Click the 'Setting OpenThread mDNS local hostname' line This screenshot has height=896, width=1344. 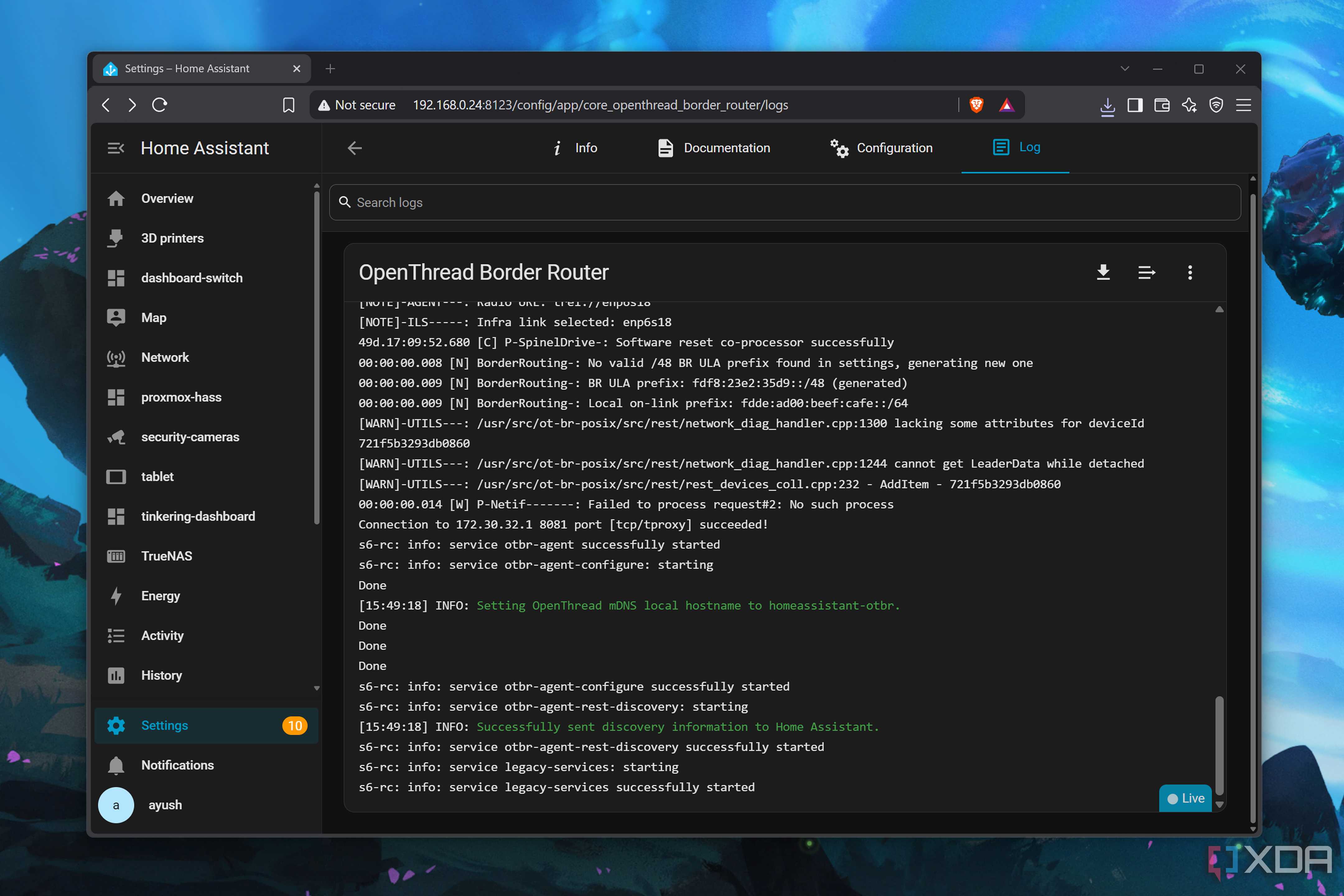pyautogui.click(x=688, y=606)
